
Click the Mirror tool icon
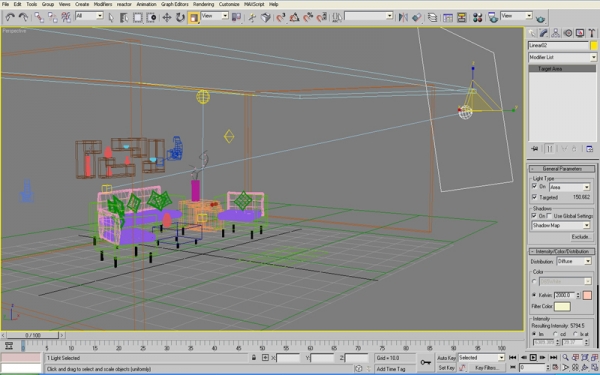[403, 17]
